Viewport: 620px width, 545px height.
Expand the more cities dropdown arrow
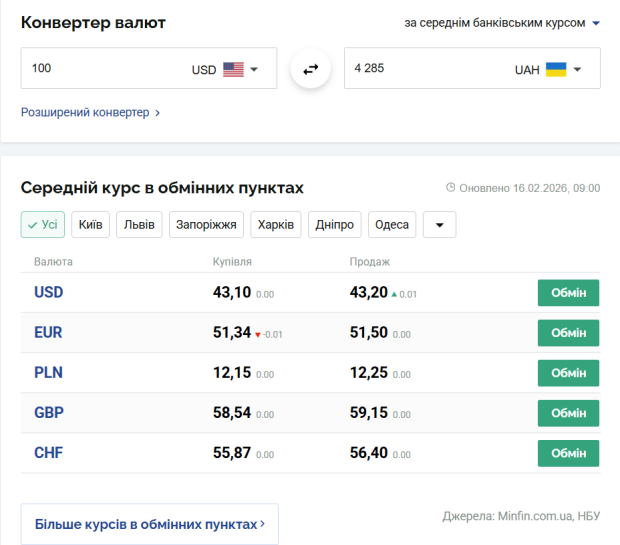point(439,224)
